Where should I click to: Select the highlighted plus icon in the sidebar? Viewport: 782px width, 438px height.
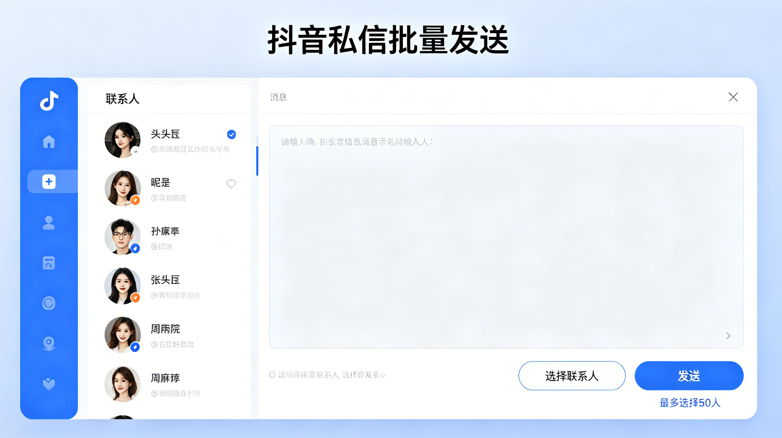(x=49, y=181)
